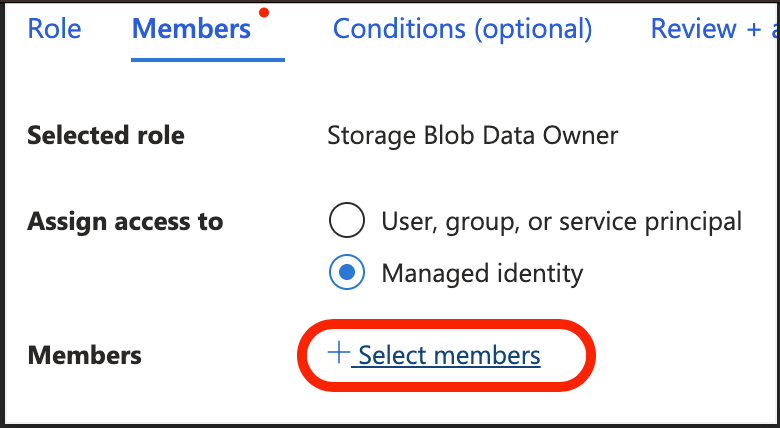
Task: Click the "User, group, or service principal" option label
Action: 561,221
